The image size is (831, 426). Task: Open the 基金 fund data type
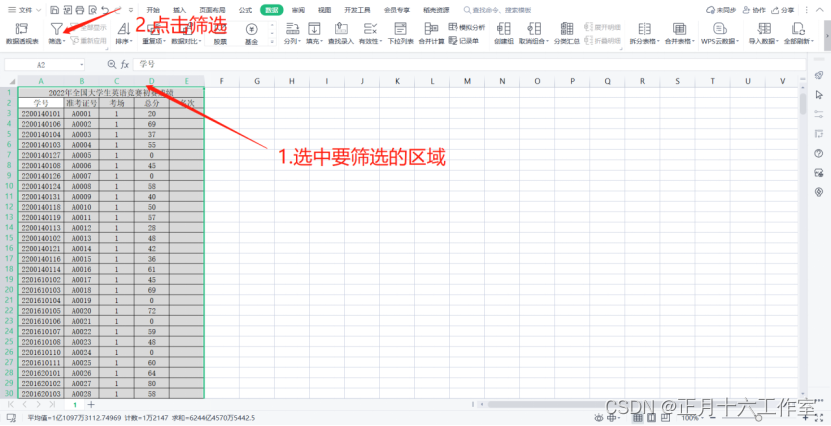[251, 33]
